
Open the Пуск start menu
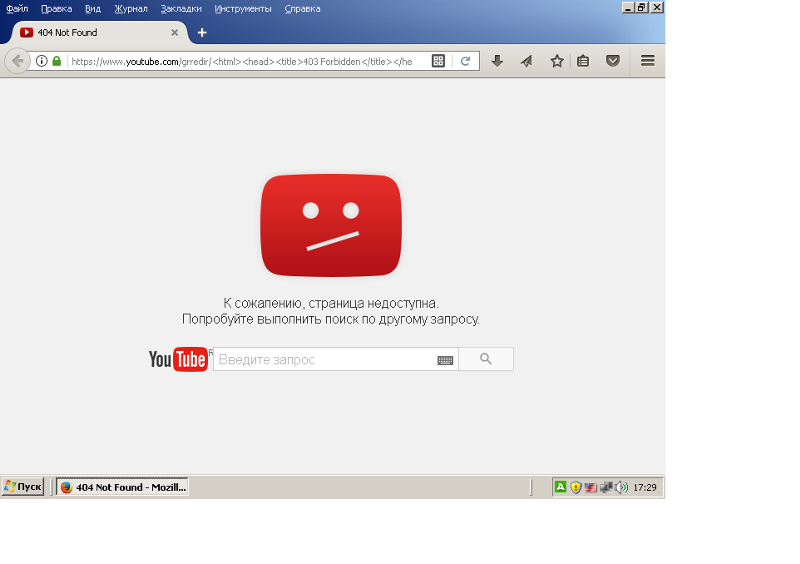pyautogui.click(x=23, y=487)
